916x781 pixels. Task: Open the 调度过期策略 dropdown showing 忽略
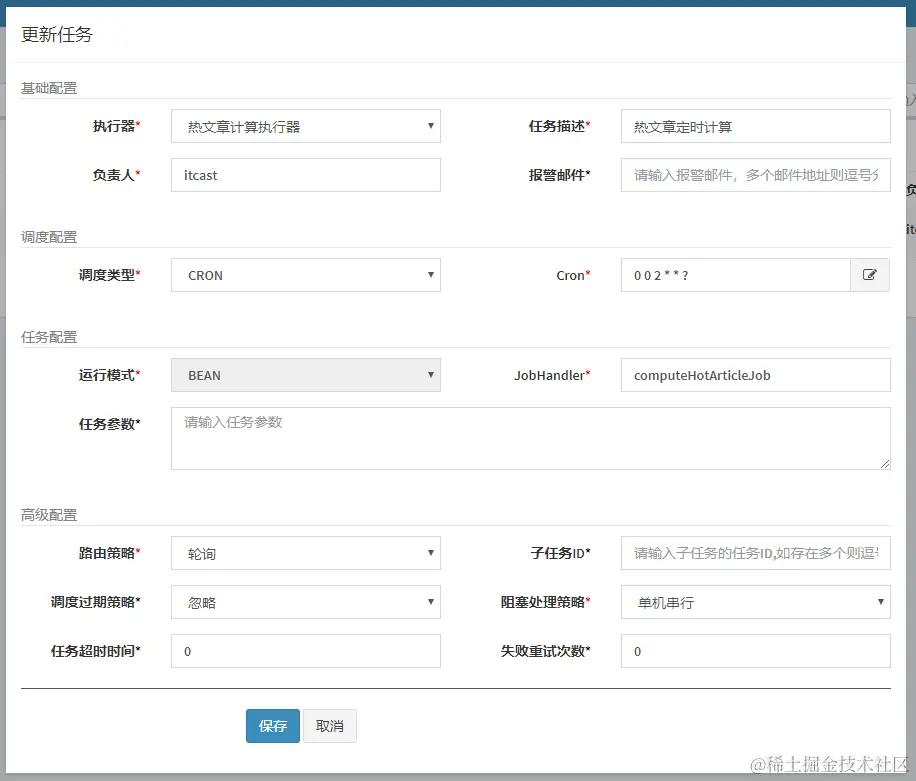[x=306, y=602]
